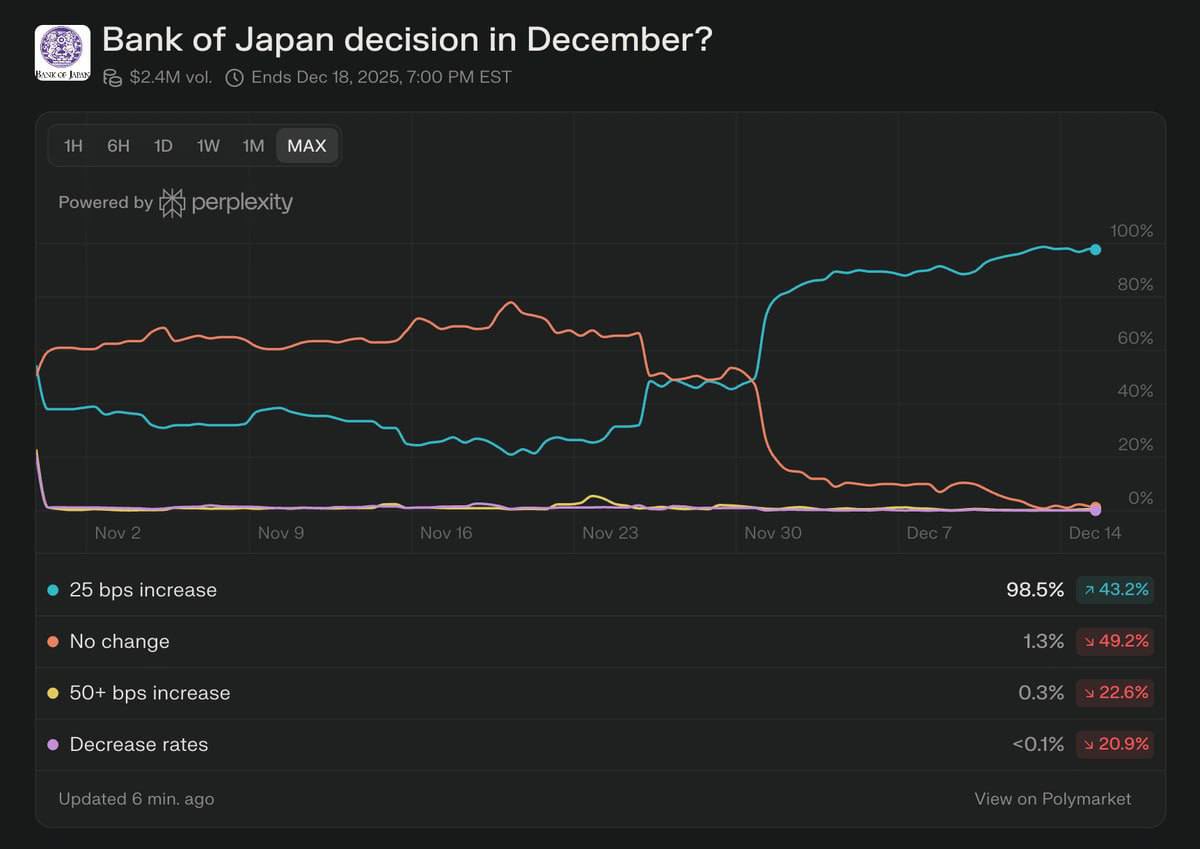
Task: Select the 1W time range
Action: click(208, 146)
